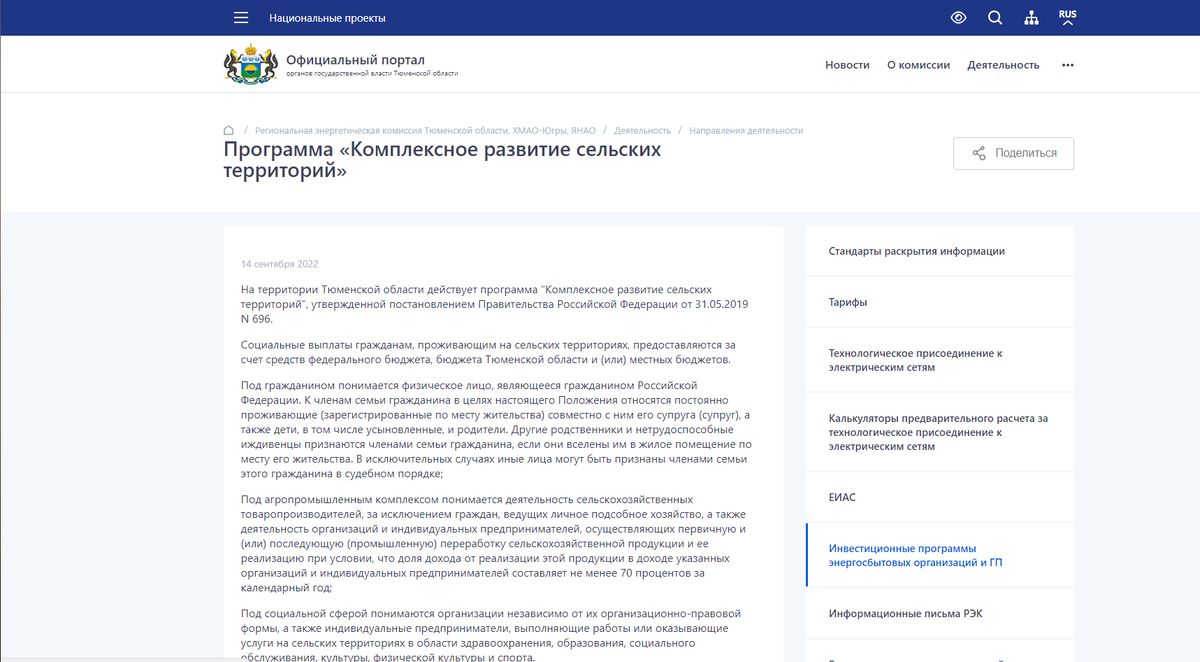The width and height of the screenshot is (1200, 662).
Task: Click paragraph starting Под социальной сферой
Action: [491, 635]
